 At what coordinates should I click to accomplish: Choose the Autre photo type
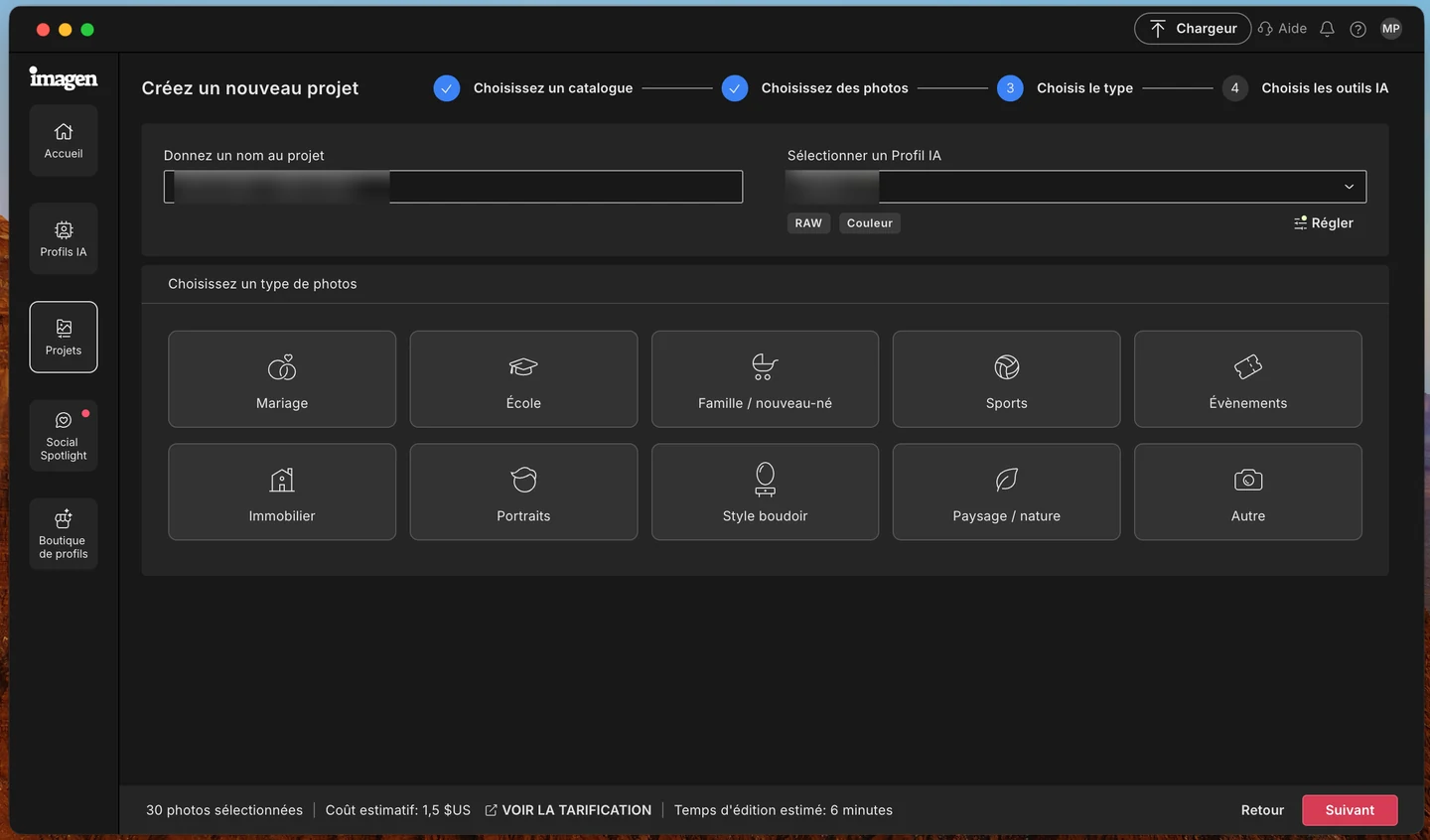pos(1247,491)
